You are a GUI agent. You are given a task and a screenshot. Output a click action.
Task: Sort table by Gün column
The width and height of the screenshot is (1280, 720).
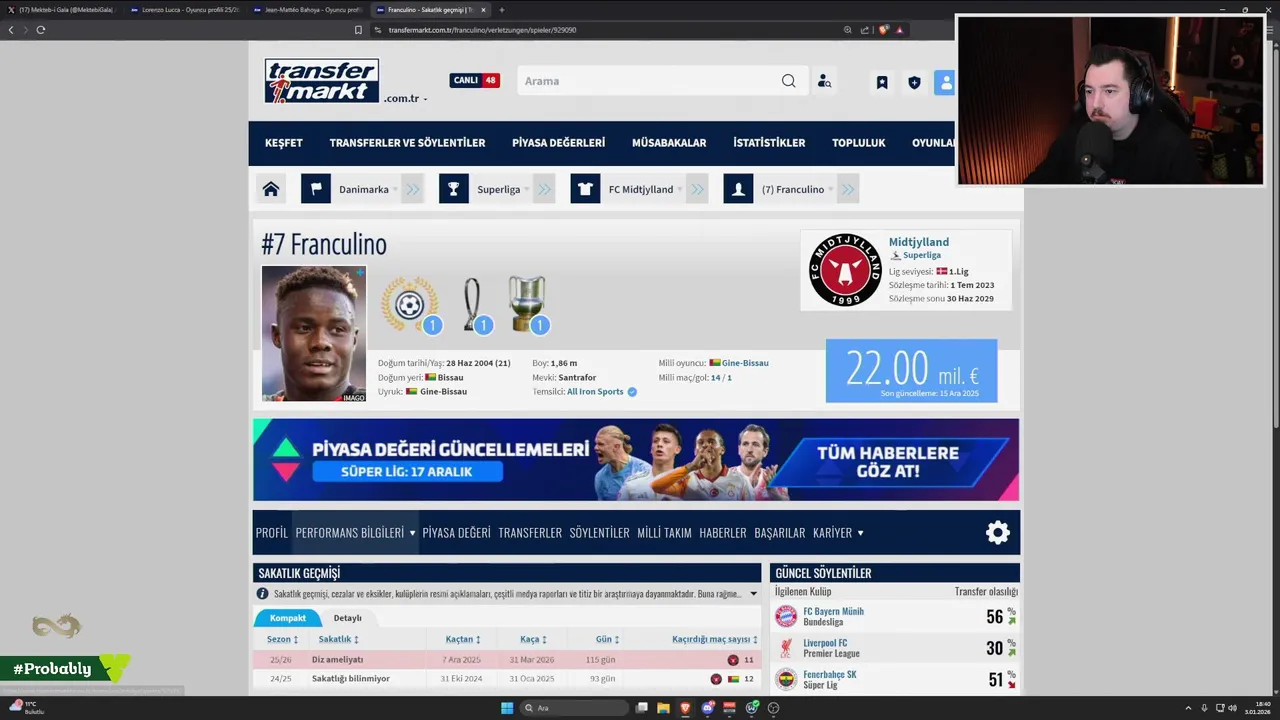(608, 639)
